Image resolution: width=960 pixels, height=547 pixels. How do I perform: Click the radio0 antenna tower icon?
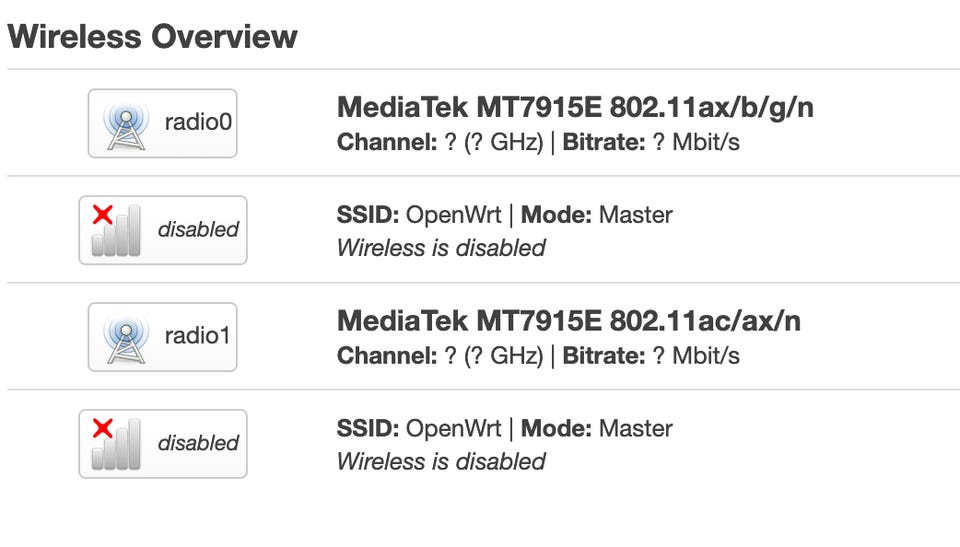(x=126, y=126)
